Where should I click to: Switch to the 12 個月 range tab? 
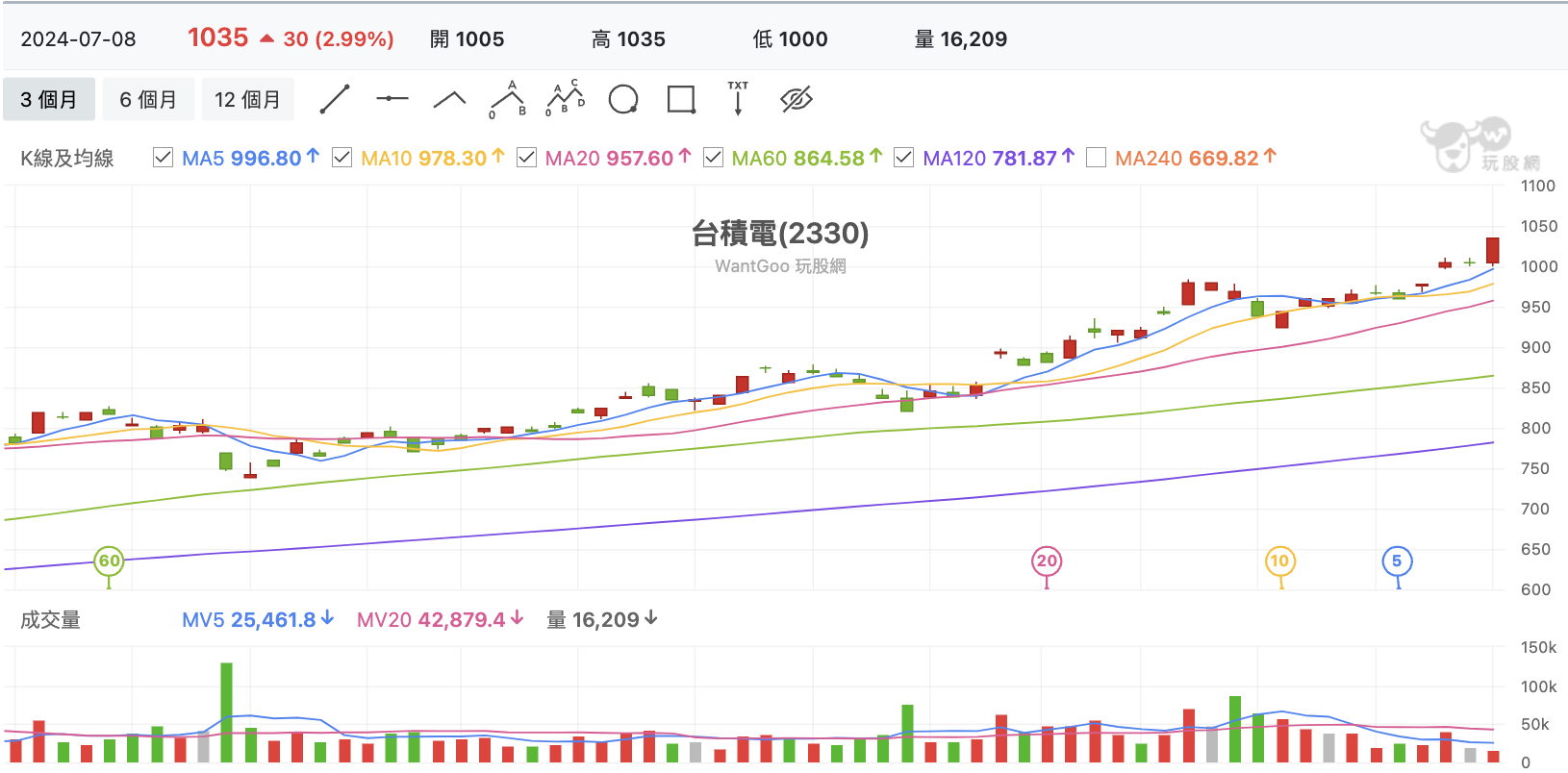(247, 99)
